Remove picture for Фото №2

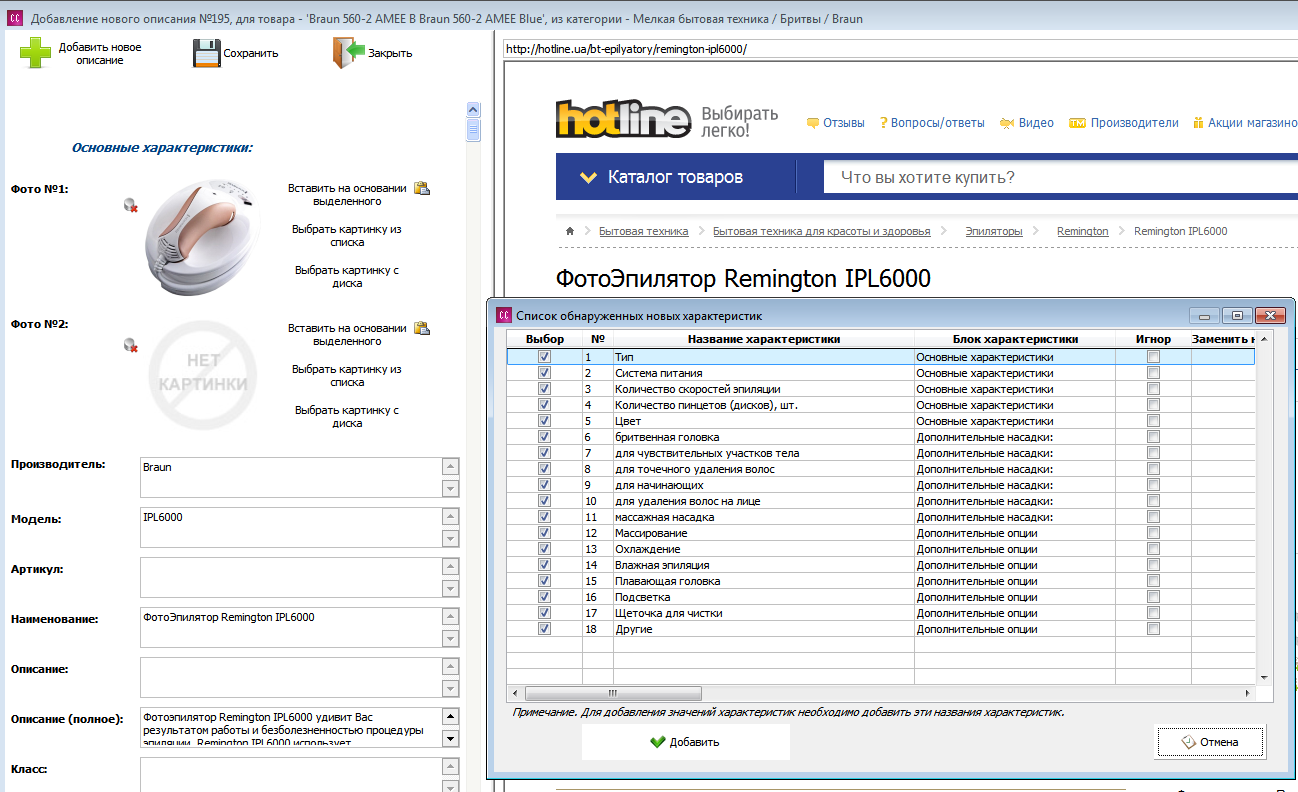coord(131,345)
